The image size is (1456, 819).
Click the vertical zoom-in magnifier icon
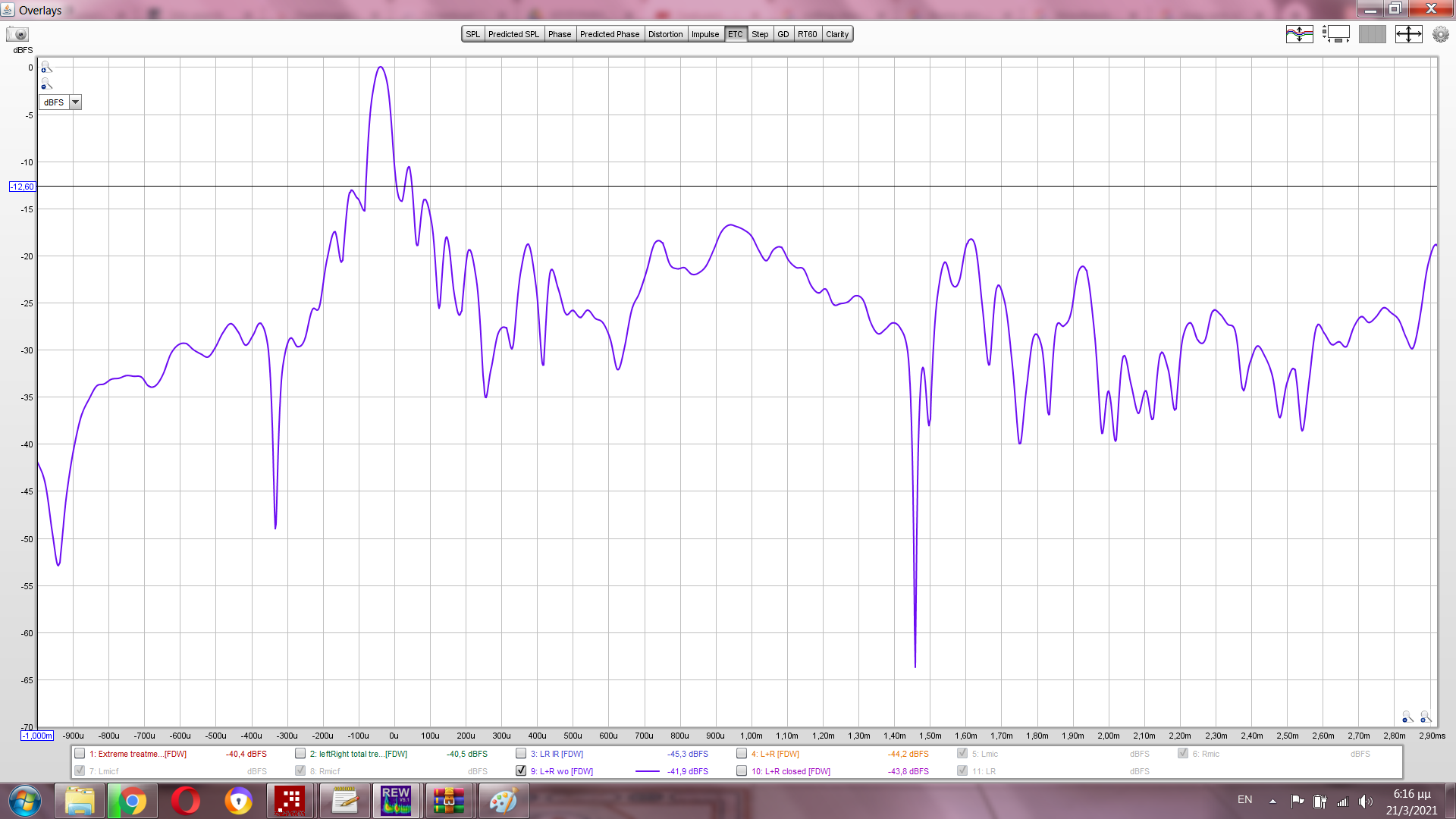click(46, 67)
